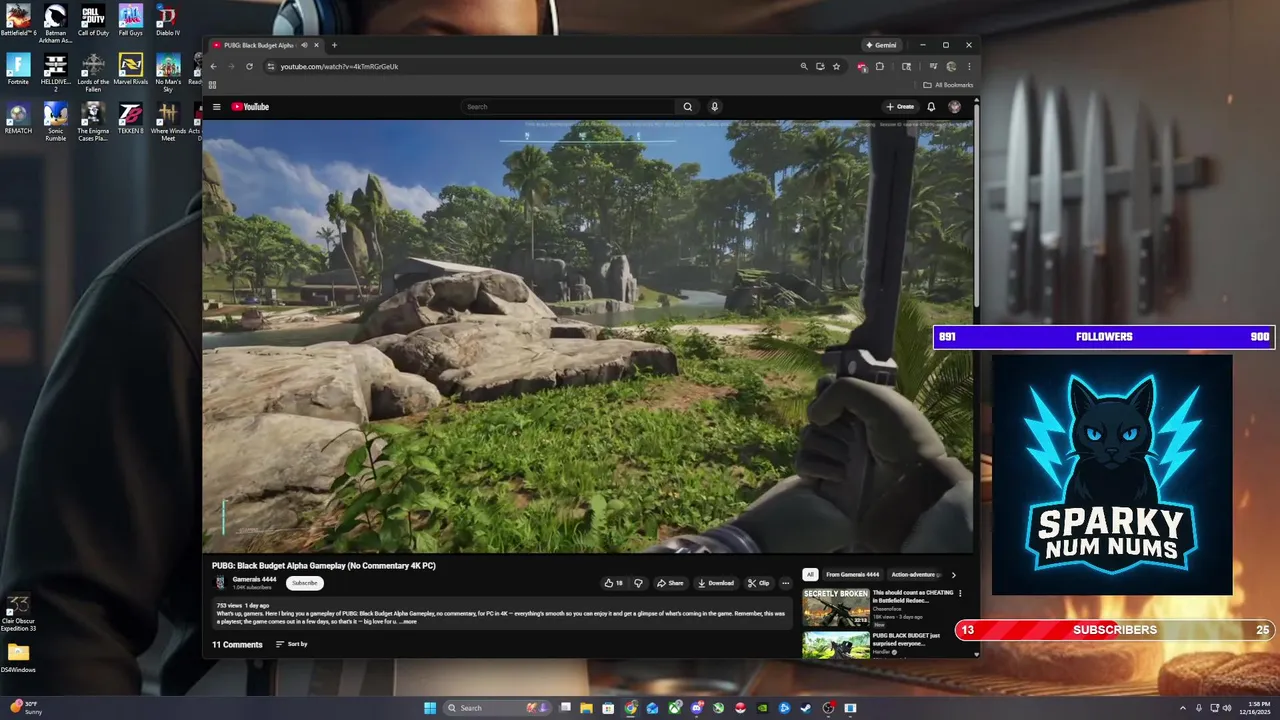This screenshot has height=720, width=1280.
Task: Open the Windows Start menu
Action: tap(430, 708)
